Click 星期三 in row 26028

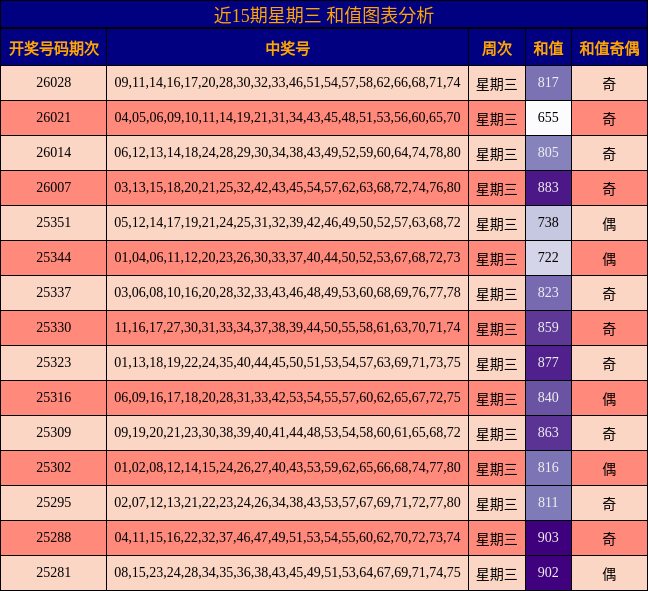[x=497, y=84]
